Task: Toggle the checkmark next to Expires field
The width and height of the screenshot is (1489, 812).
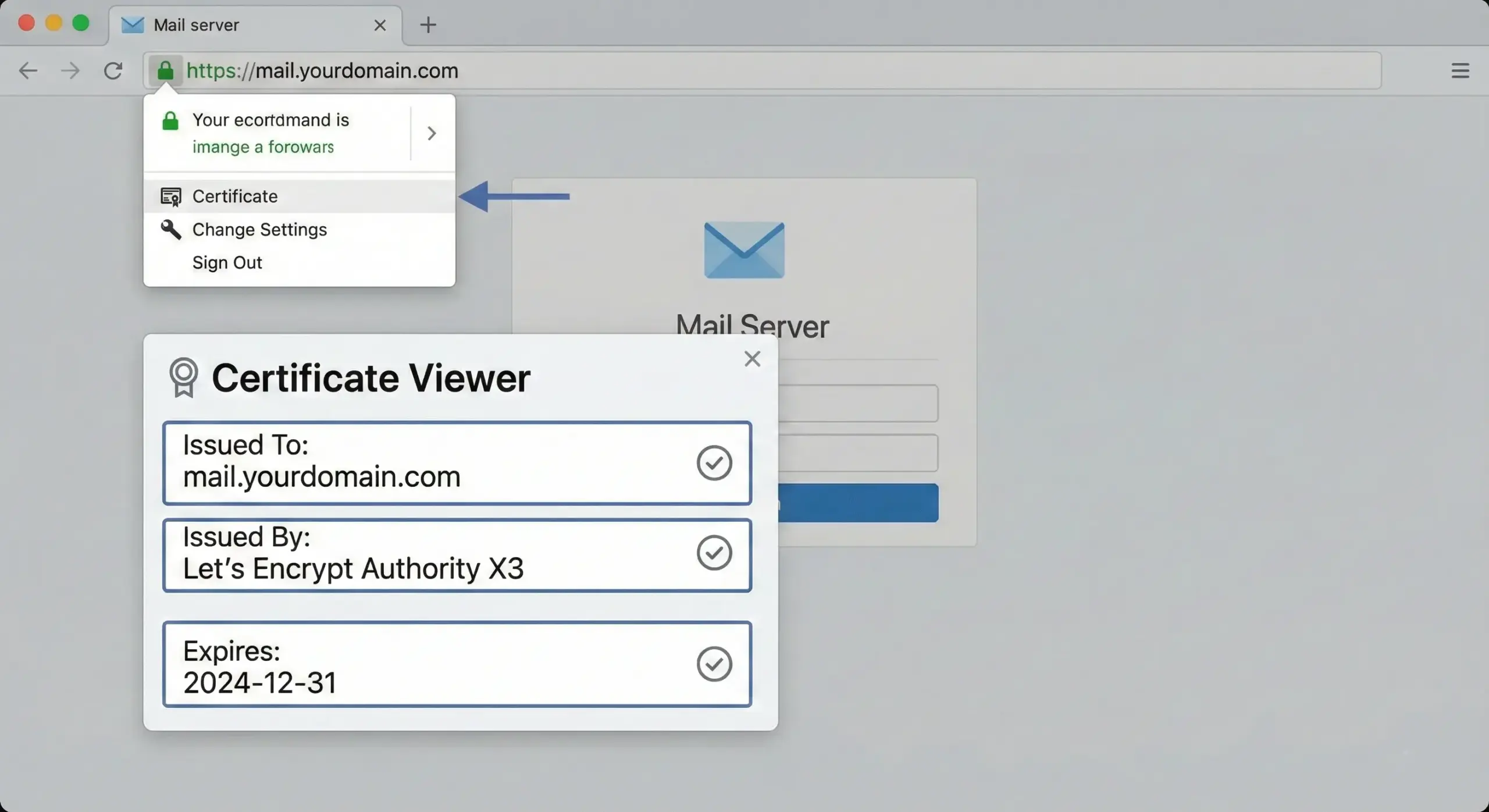Action: click(x=714, y=664)
